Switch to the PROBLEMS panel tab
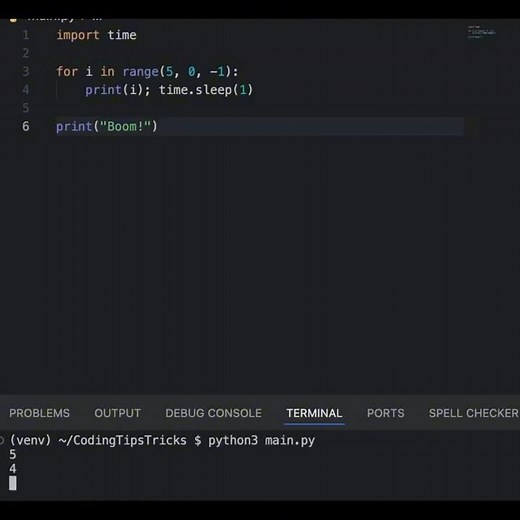 click(x=39, y=413)
